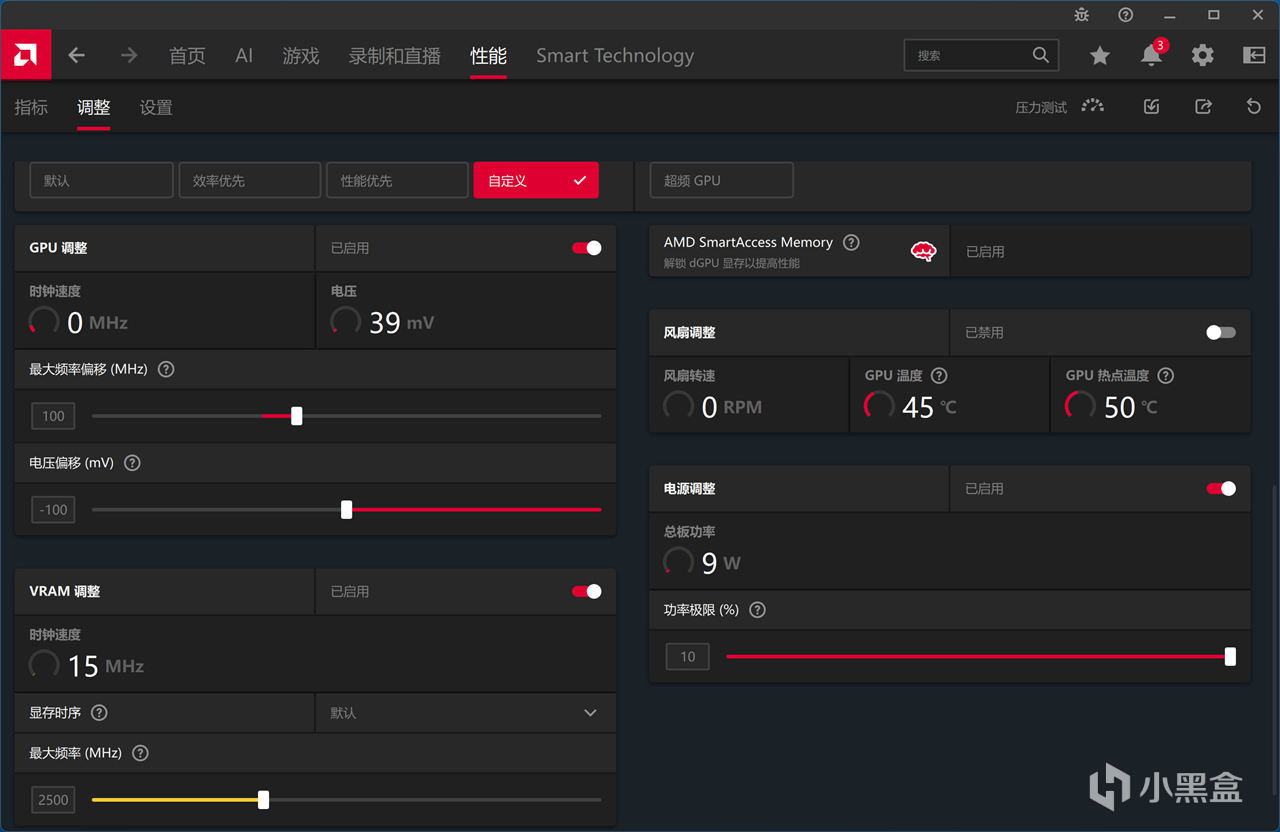This screenshot has height=832, width=1280.
Task: Click the frequency offset value box 100
Action: click(x=53, y=416)
